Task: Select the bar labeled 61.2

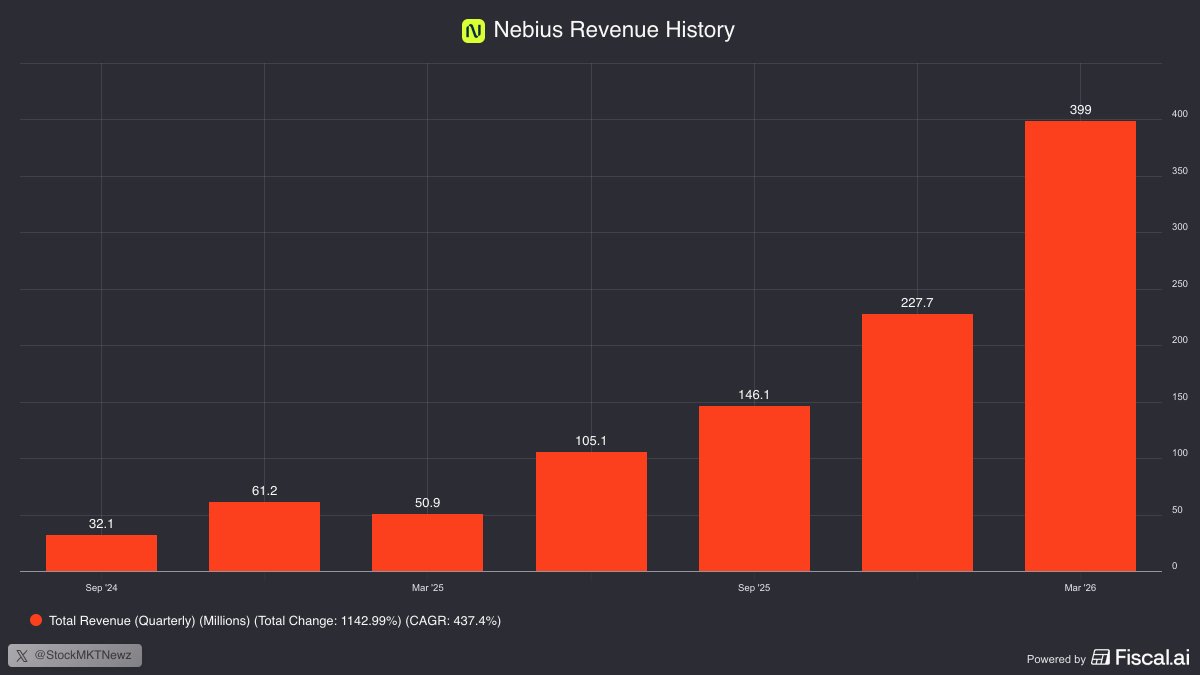Action: (264, 536)
